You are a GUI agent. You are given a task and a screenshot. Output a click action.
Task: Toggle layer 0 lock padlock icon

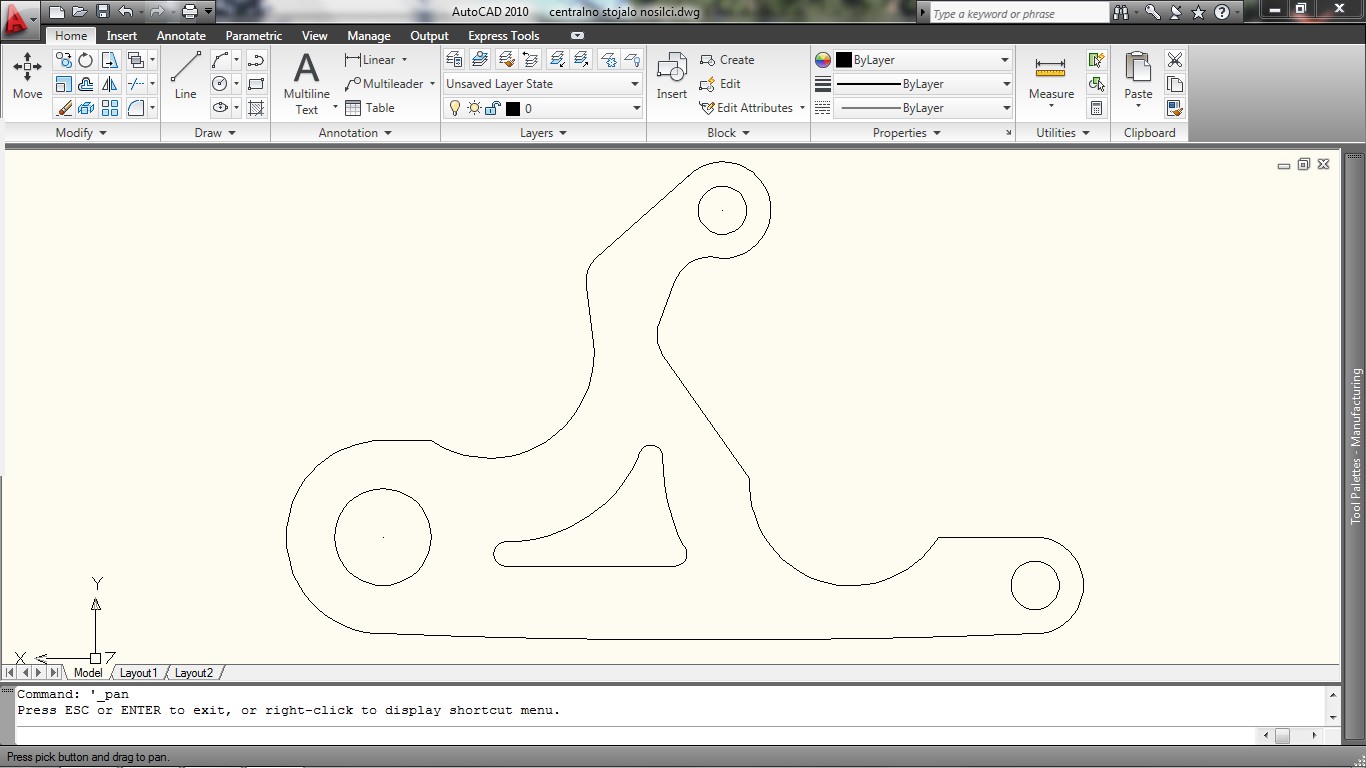493,108
